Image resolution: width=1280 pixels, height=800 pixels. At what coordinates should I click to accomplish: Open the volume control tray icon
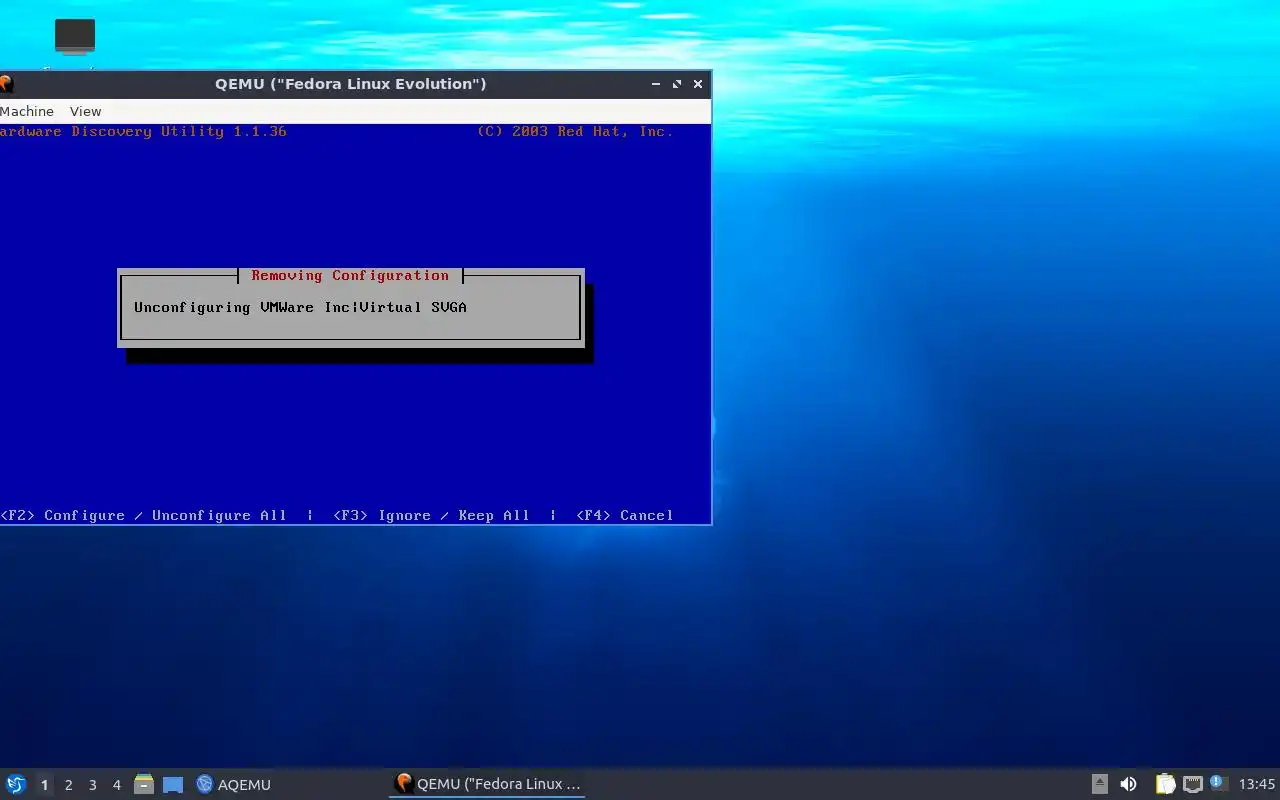[x=1128, y=784]
